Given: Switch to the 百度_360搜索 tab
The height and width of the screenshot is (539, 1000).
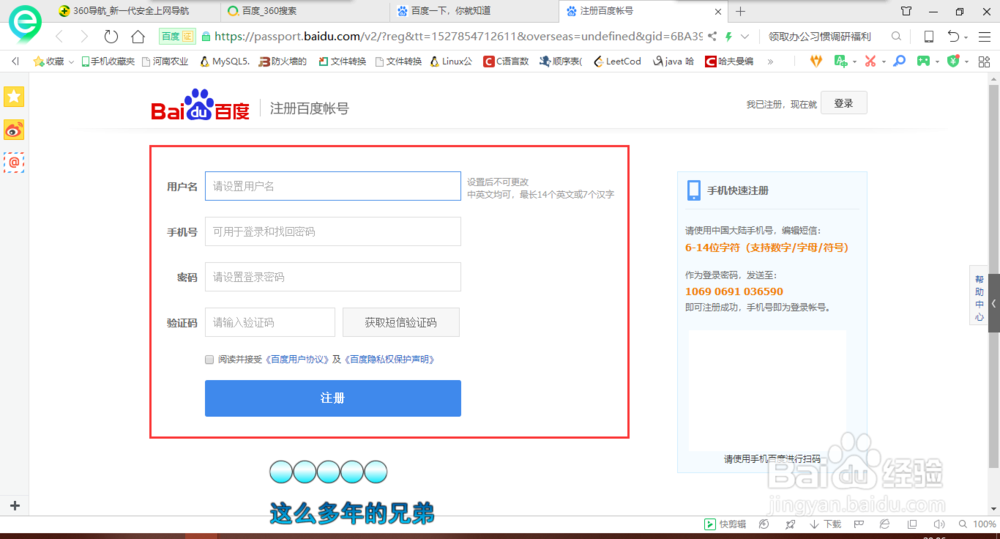Looking at the screenshot, I should point(304,11).
